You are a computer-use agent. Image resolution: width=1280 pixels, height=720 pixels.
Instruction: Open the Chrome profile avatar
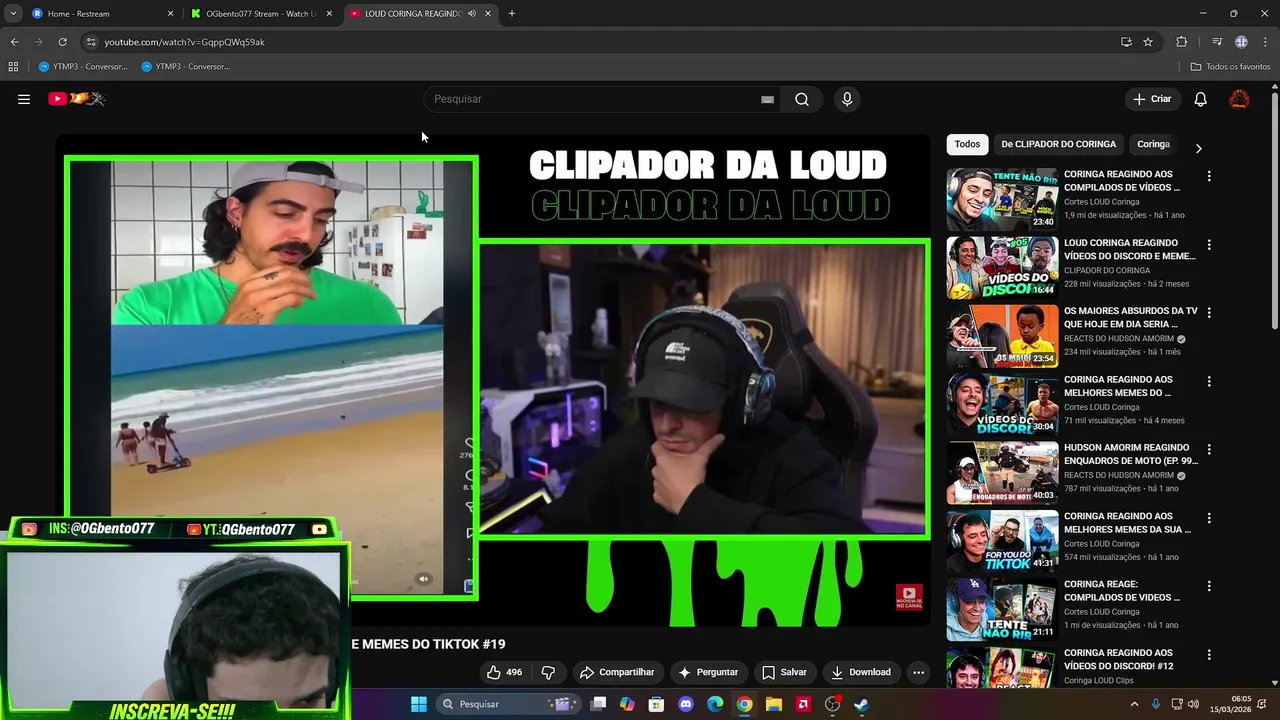point(1241,42)
